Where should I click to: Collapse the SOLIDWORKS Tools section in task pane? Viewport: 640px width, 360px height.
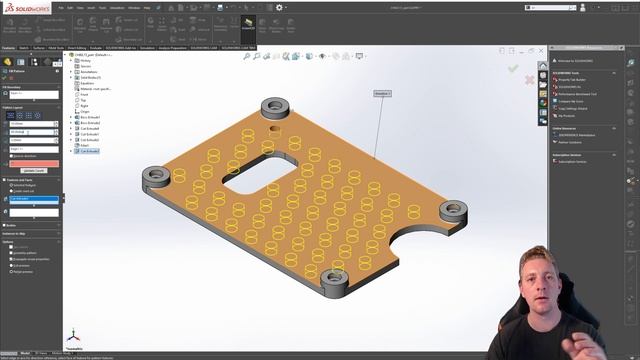(x=614, y=73)
